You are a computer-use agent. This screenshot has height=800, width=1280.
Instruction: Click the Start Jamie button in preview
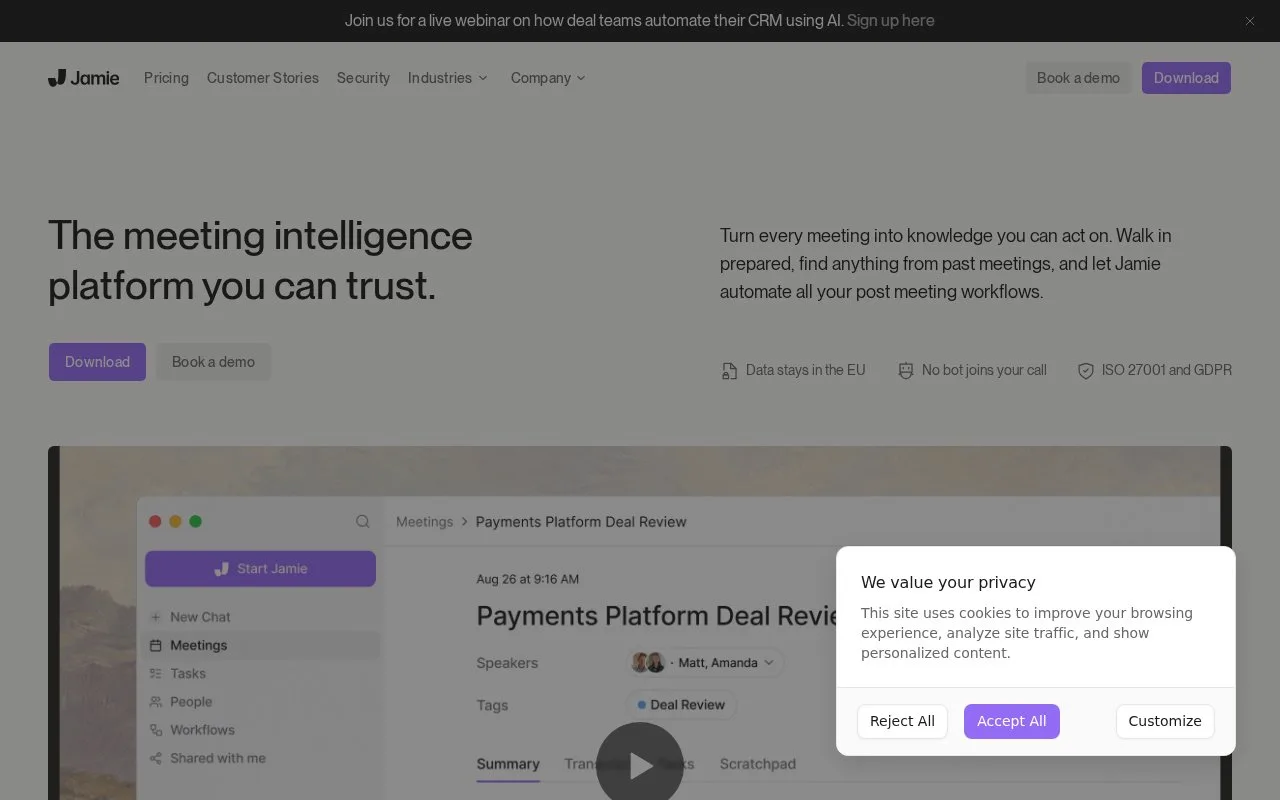click(x=260, y=569)
